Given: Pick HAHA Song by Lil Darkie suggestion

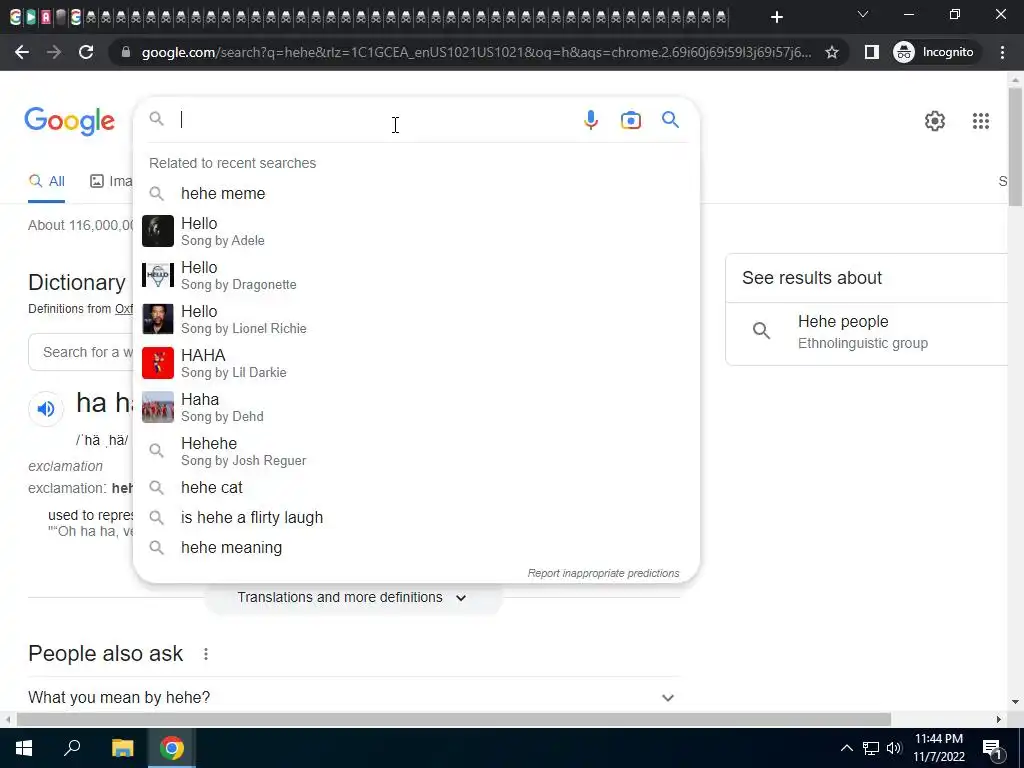Looking at the screenshot, I should pyautogui.click(x=417, y=363).
